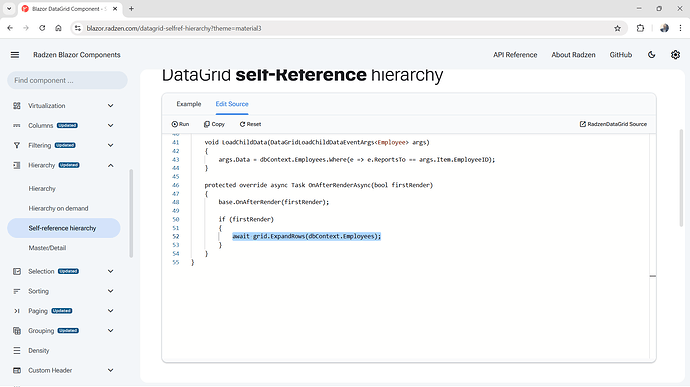Expand the Sorting section
Image resolution: width=690 pixels, height=387 pixels.
110,291
